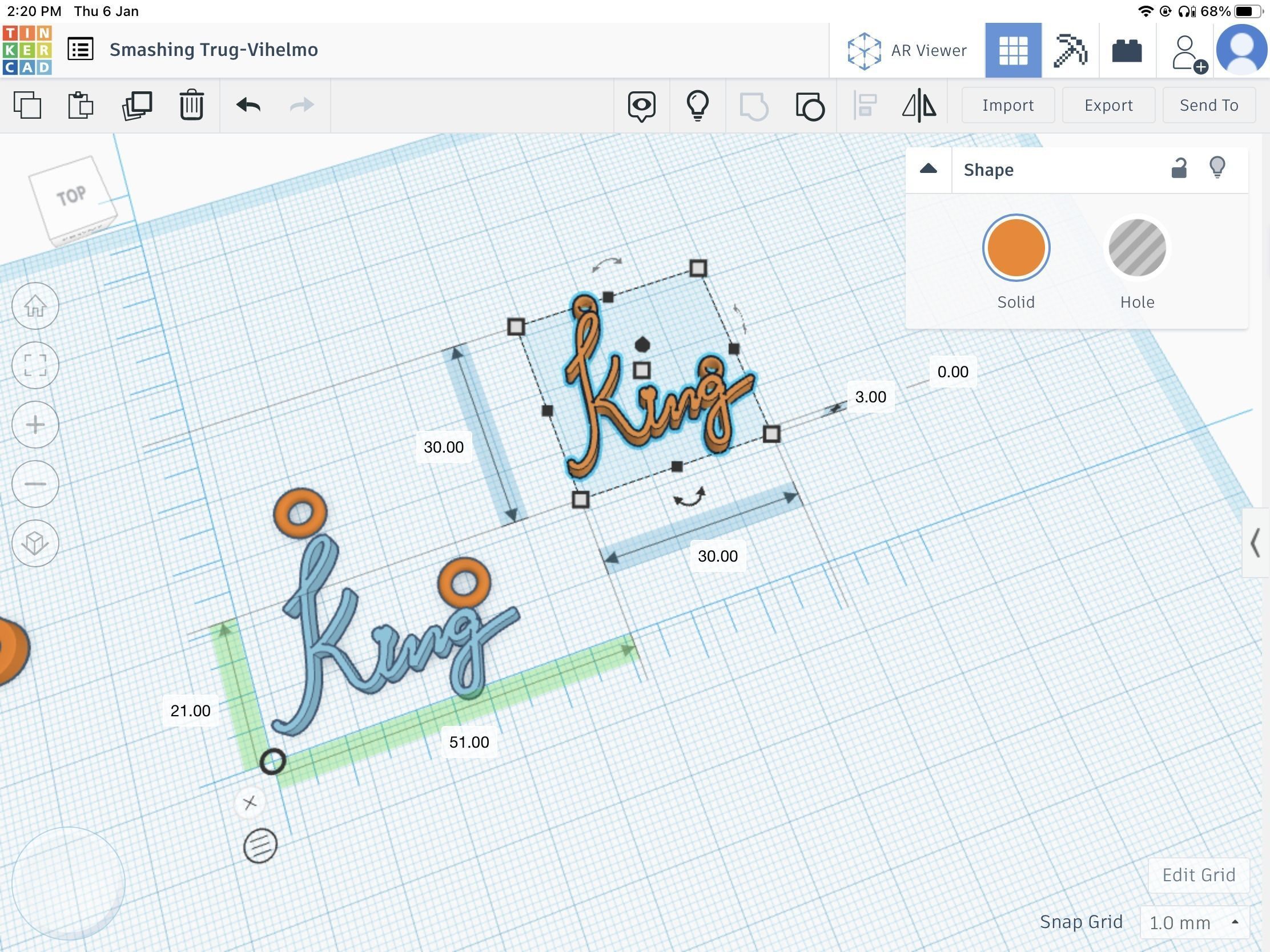Open the AR Viewer
1270x952 pixels.
tap(907, 50)
